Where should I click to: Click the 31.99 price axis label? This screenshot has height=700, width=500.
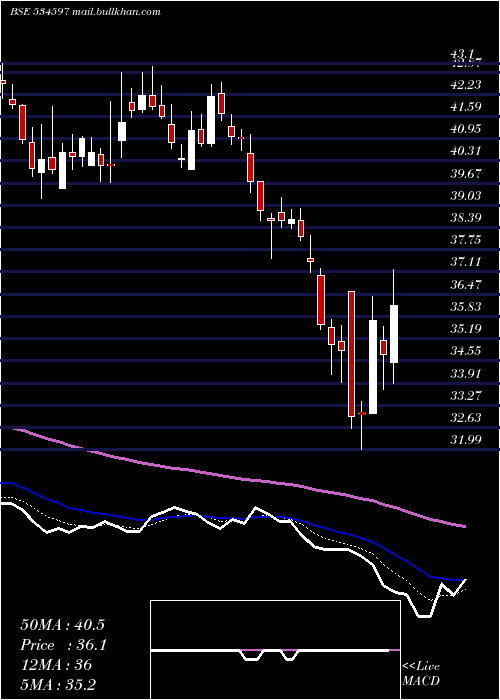pyautogui.click(x=466, y=440)
